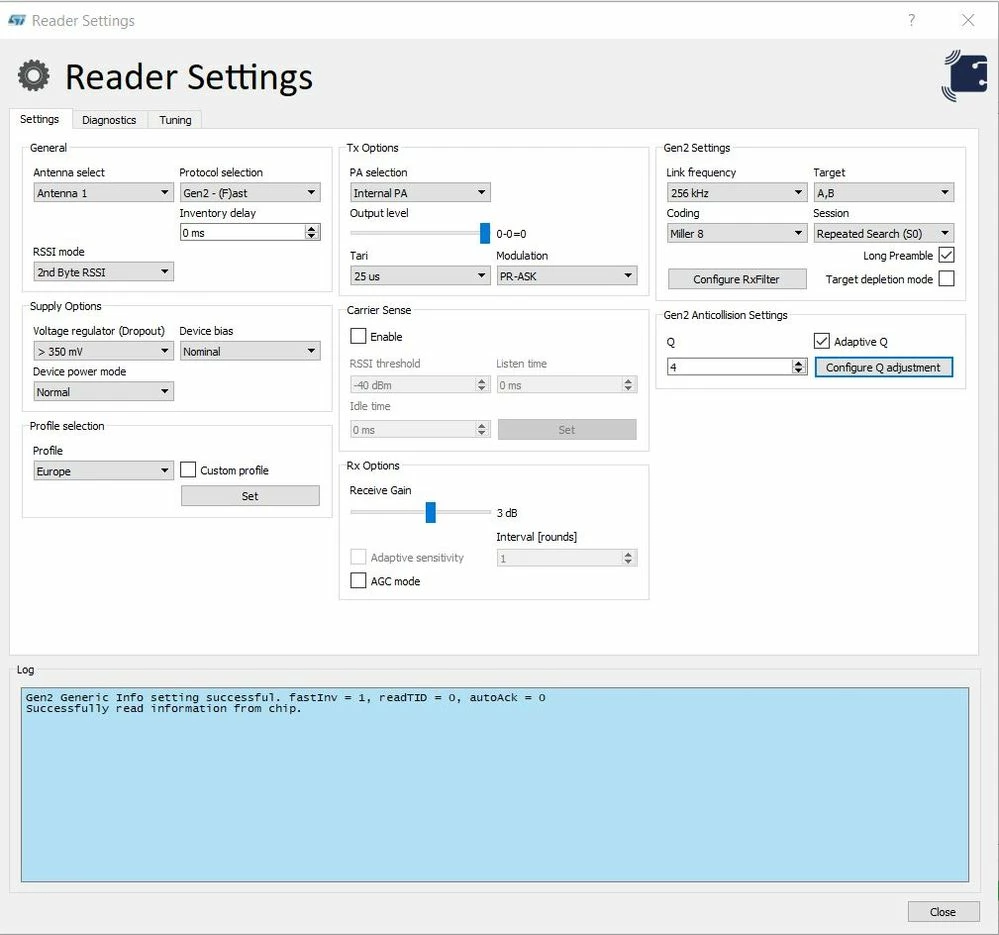Switch to the Tuning tab
Screen dimensions: 999x935
[x=175, y=120]
